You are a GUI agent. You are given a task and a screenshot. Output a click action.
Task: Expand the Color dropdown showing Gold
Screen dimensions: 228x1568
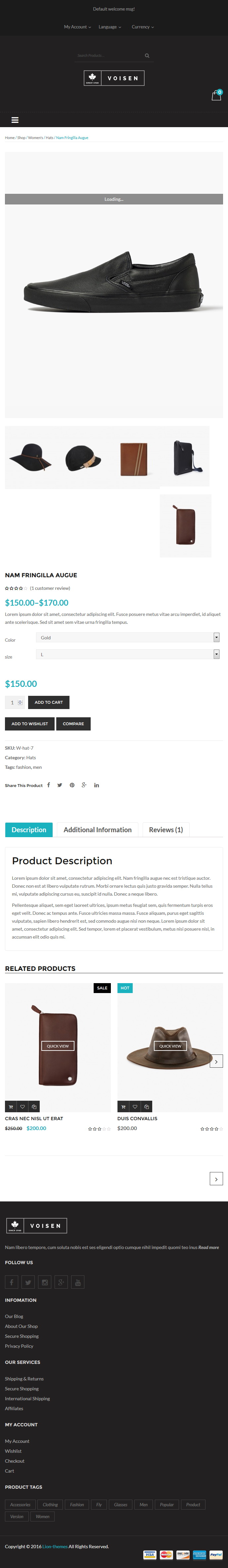coord(127,637)
